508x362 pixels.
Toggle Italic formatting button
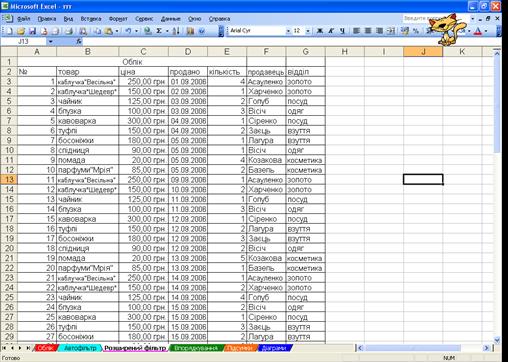point(331,31)
